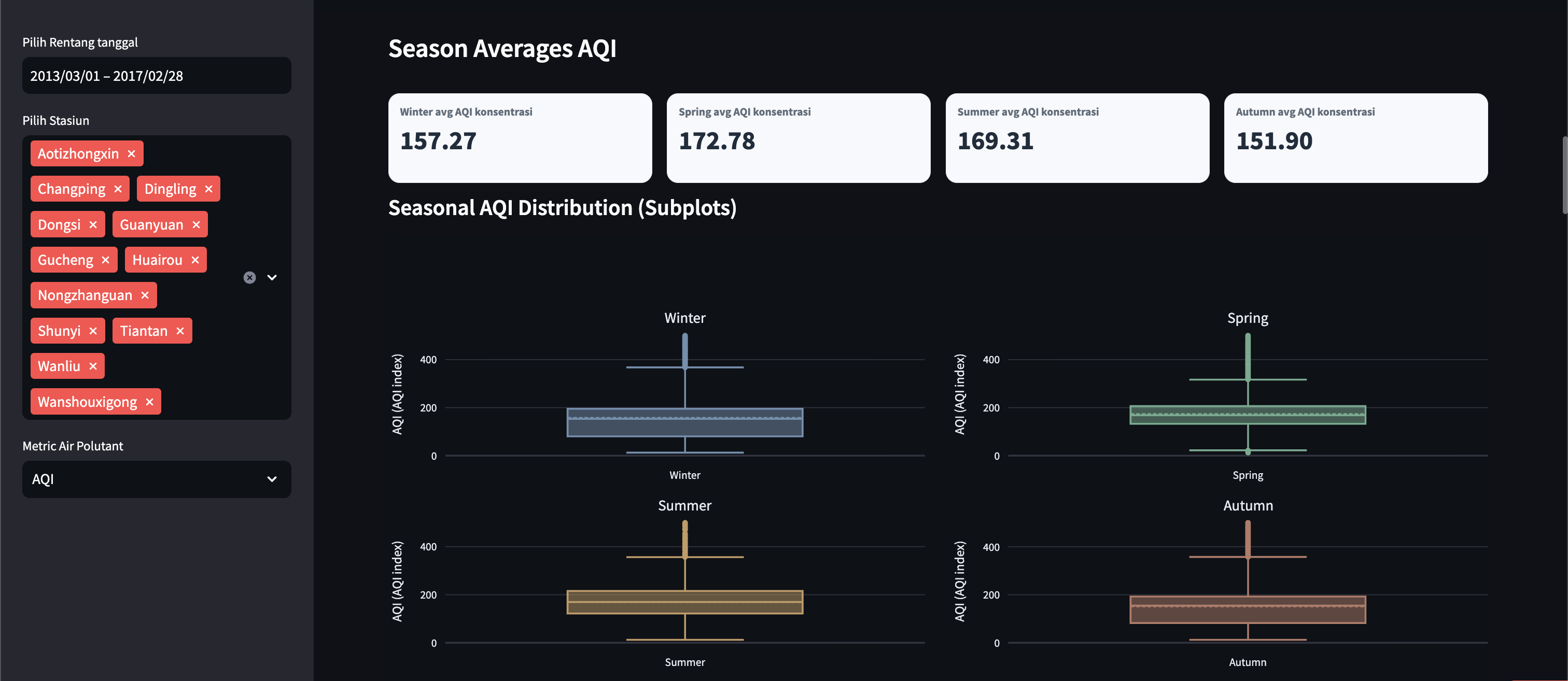
Task: Click the Autumn box plot box
Action: click(1248, 609)
